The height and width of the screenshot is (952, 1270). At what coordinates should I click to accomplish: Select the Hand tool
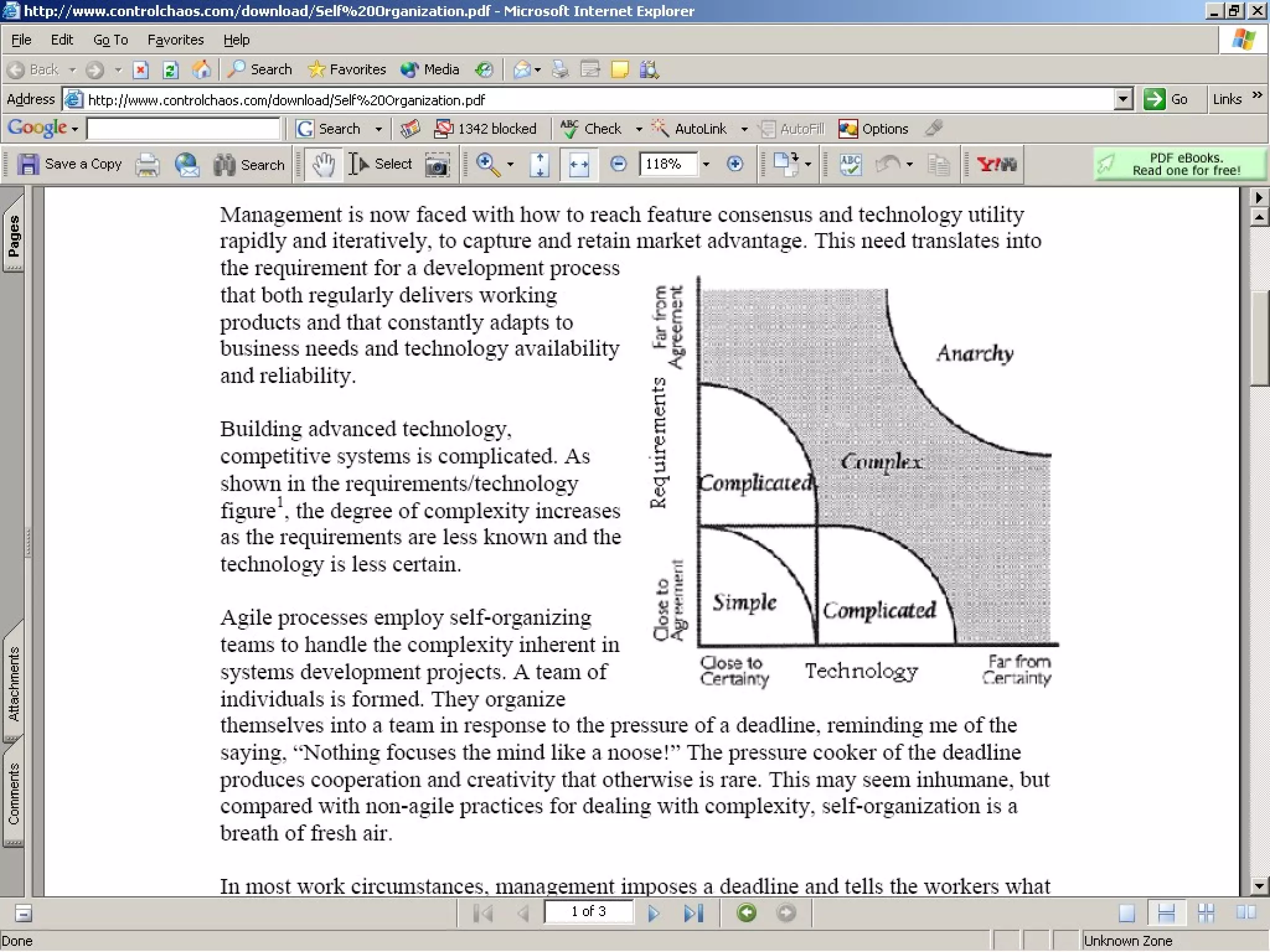tap(323, 165)
